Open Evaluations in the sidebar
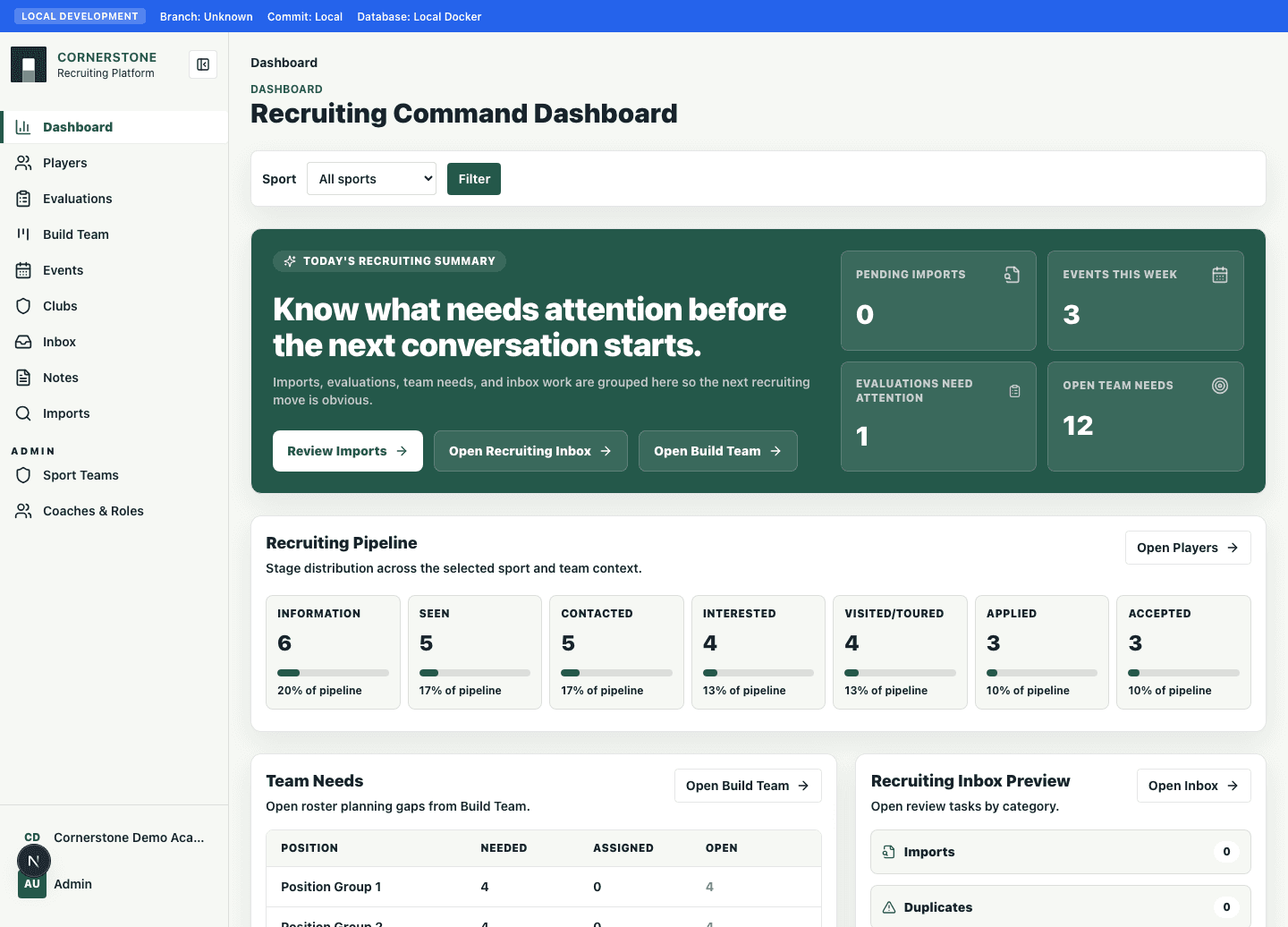 click(114, 199)
